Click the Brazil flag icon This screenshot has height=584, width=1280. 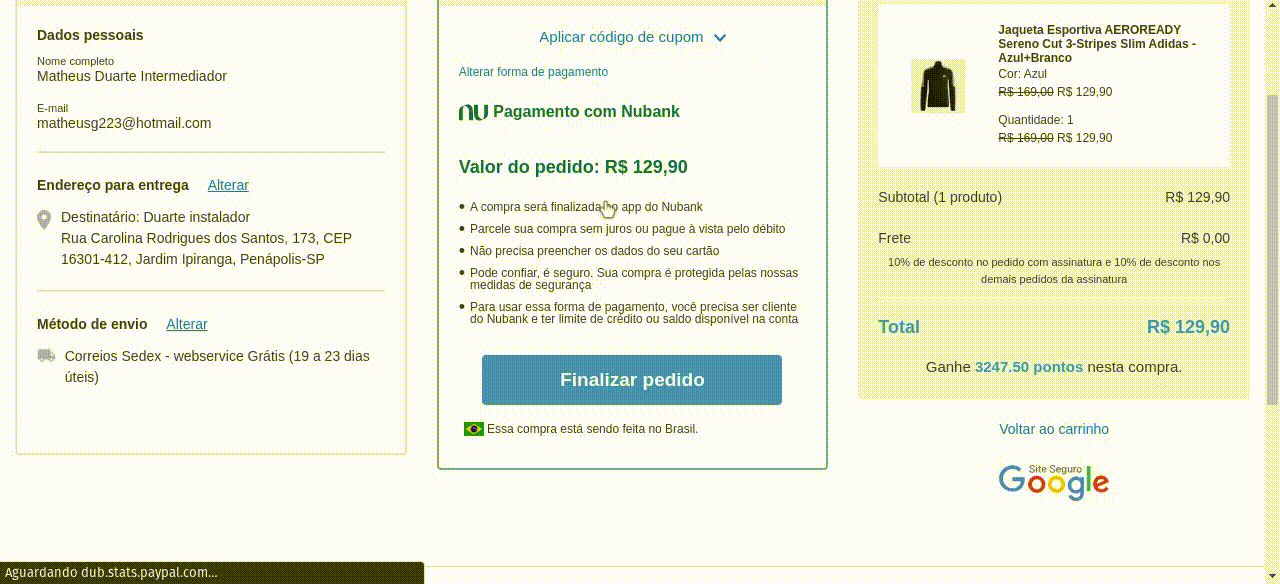[474, 429]
